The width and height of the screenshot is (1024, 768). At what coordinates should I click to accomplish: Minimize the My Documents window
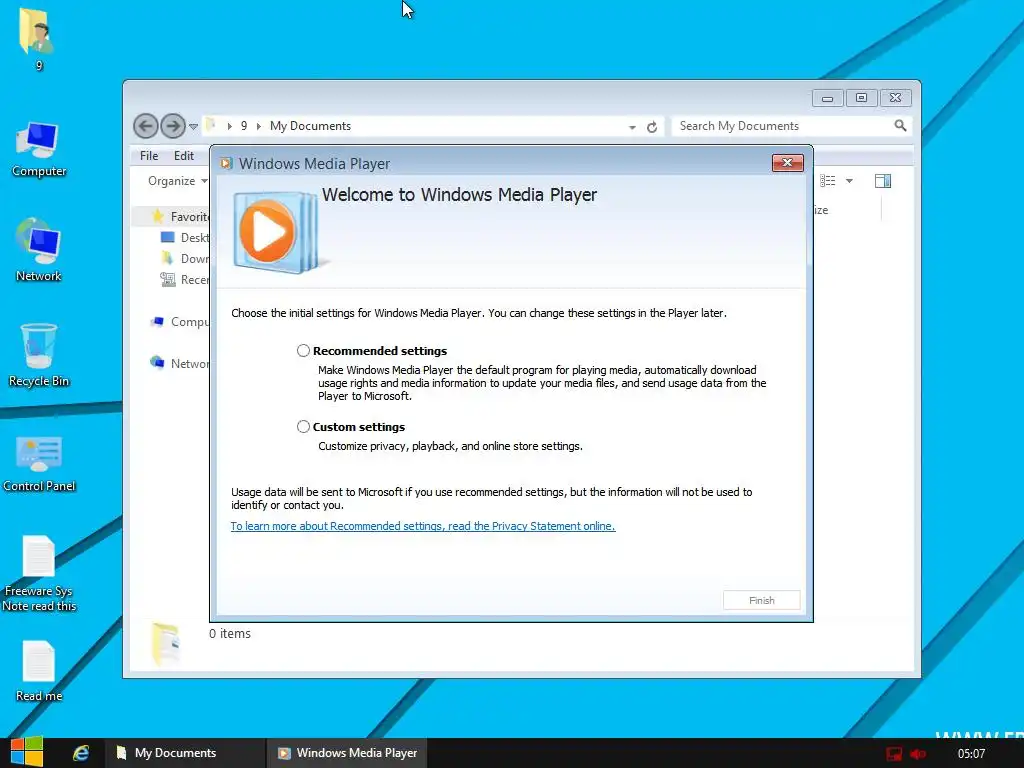[827, 98]
